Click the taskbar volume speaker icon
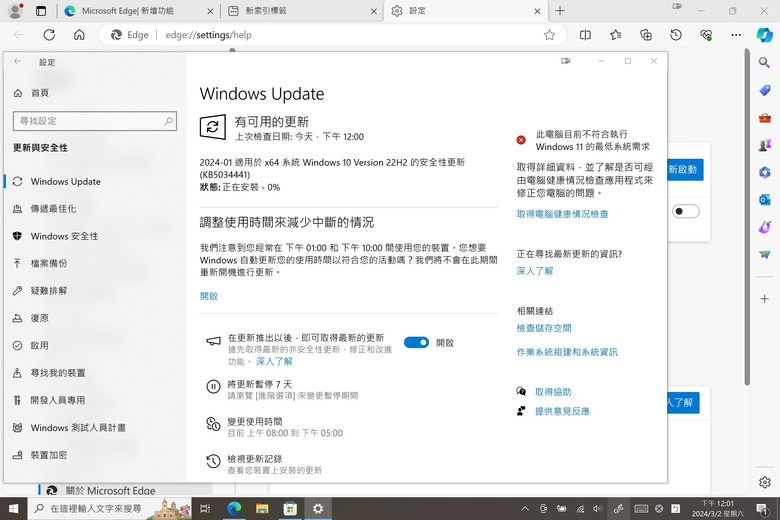This screenshot has height=520, width=780. coord(597,509)
